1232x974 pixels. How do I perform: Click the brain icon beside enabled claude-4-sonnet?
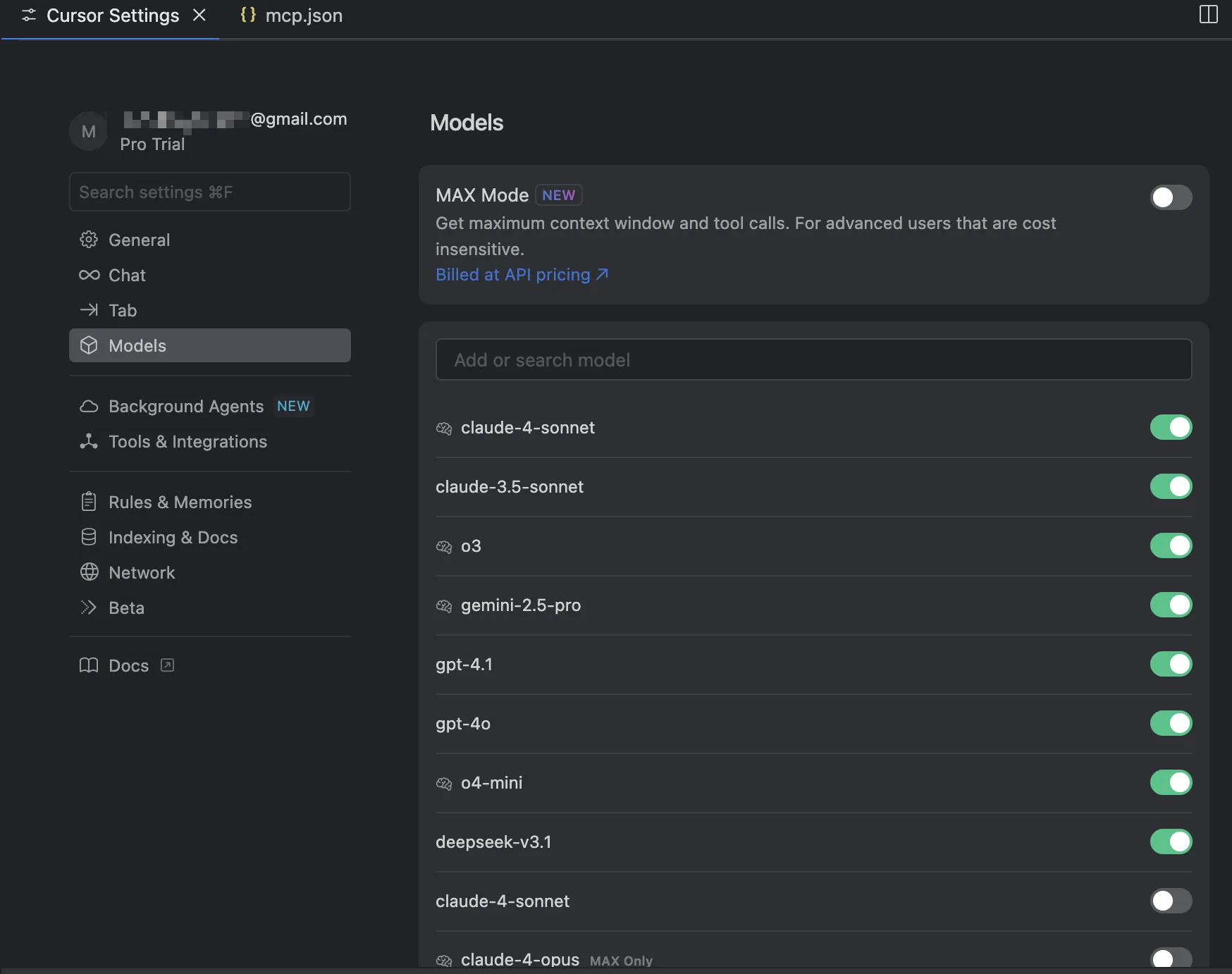click(x=444, y=429)
